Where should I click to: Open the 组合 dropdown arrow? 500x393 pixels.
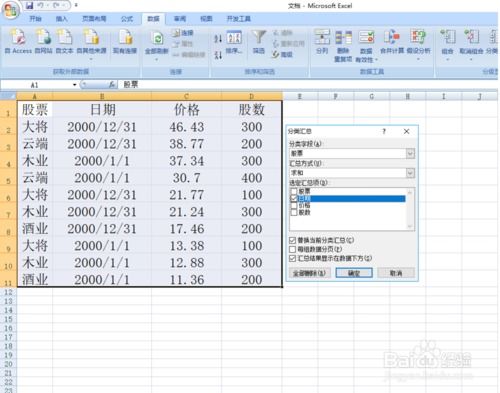pos(447,59)
